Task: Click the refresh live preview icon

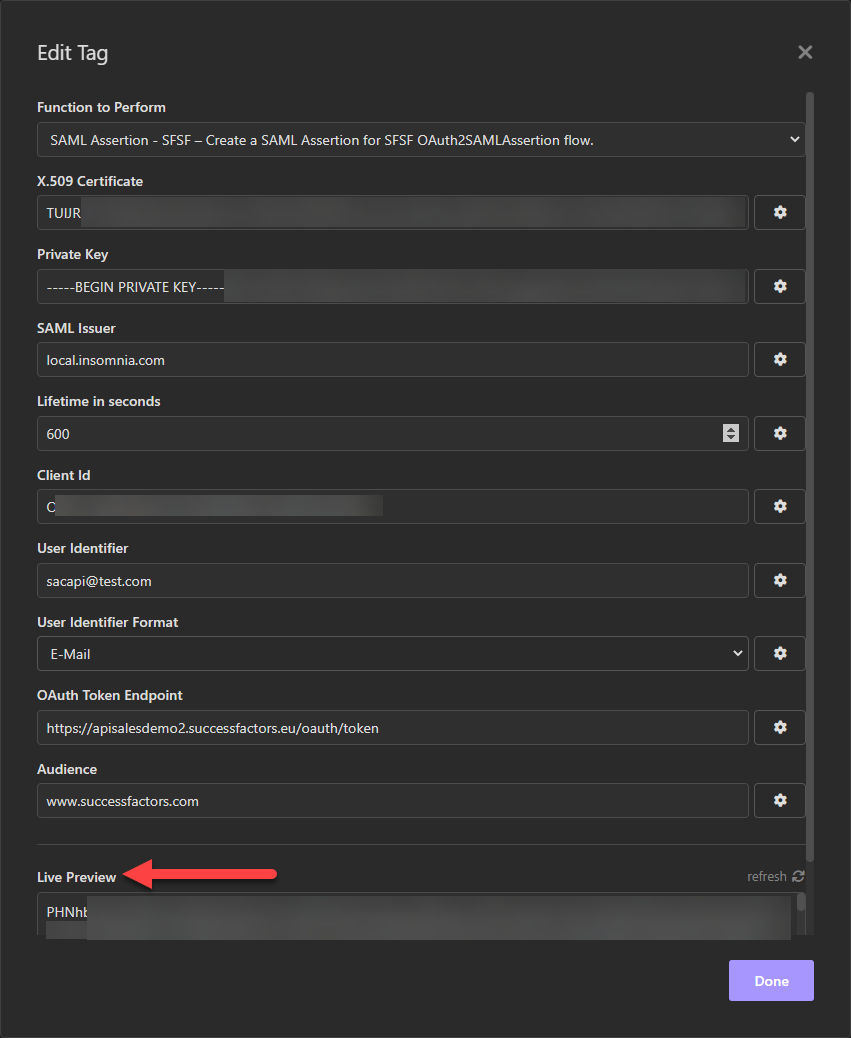Action: 798,876
